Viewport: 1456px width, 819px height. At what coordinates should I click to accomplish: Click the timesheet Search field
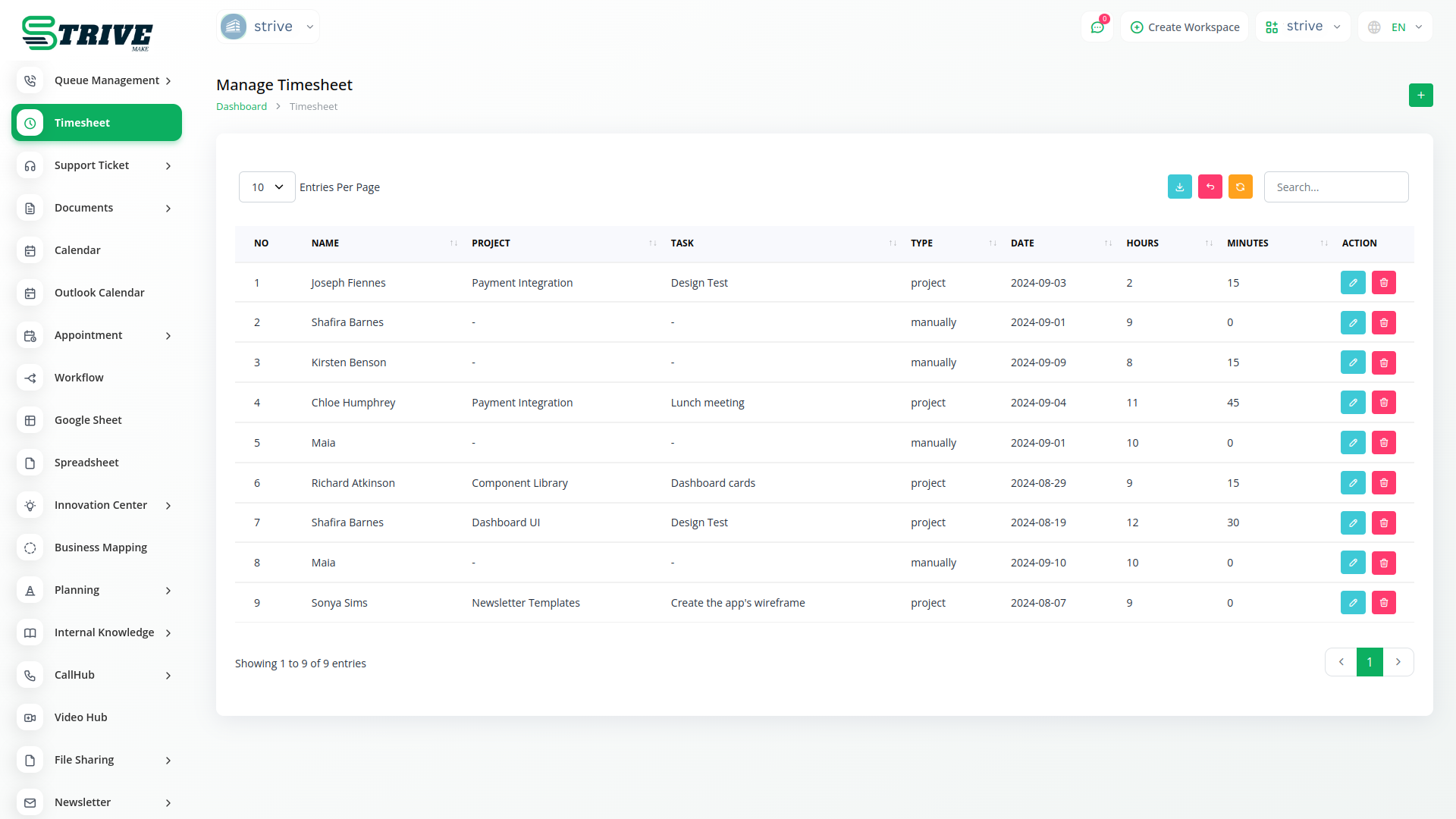click(1335, 187)
